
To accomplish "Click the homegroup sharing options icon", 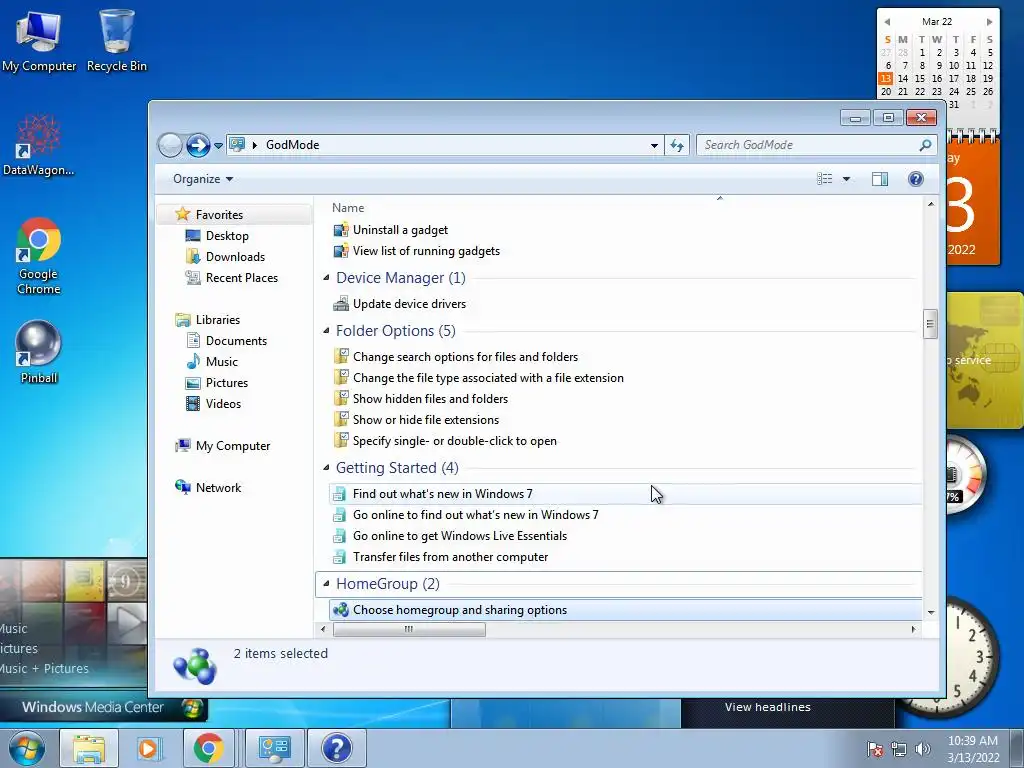I will point(341,610).
